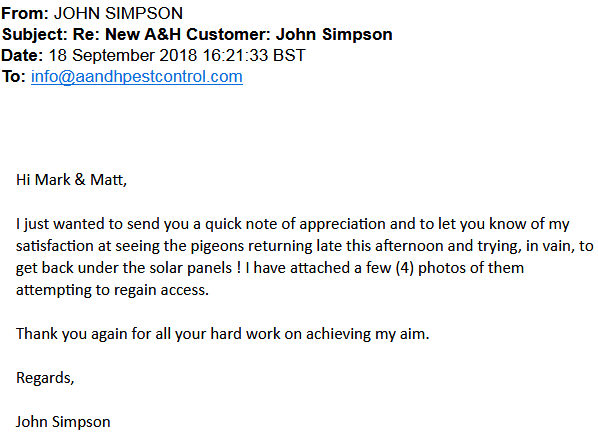
Task: Click the John Simpson signature
Action: [63, 422]
